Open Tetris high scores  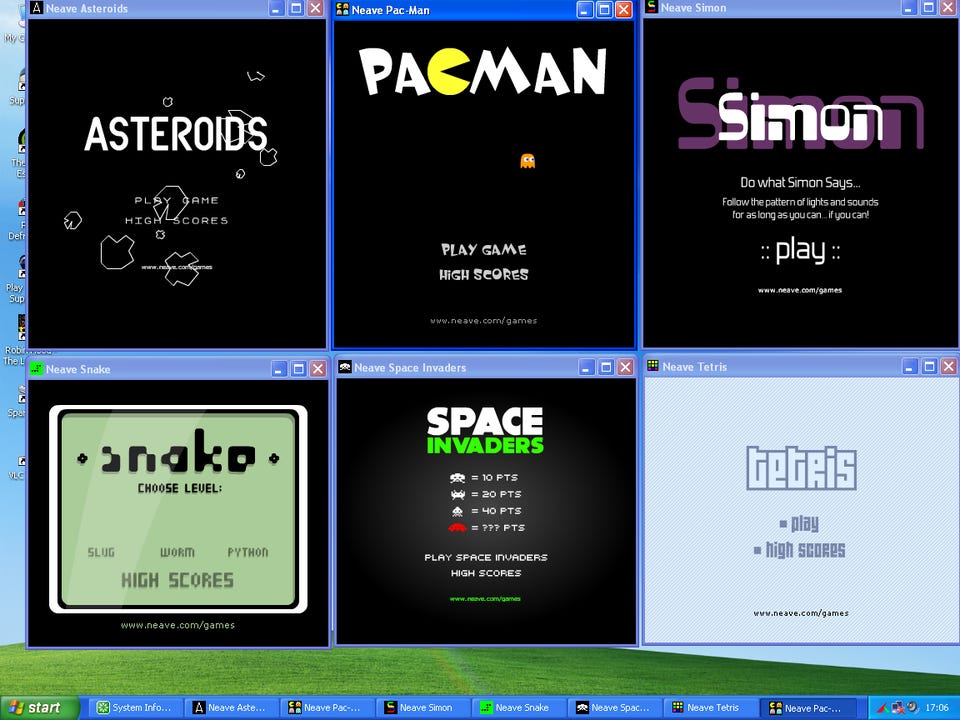[804, 550]
